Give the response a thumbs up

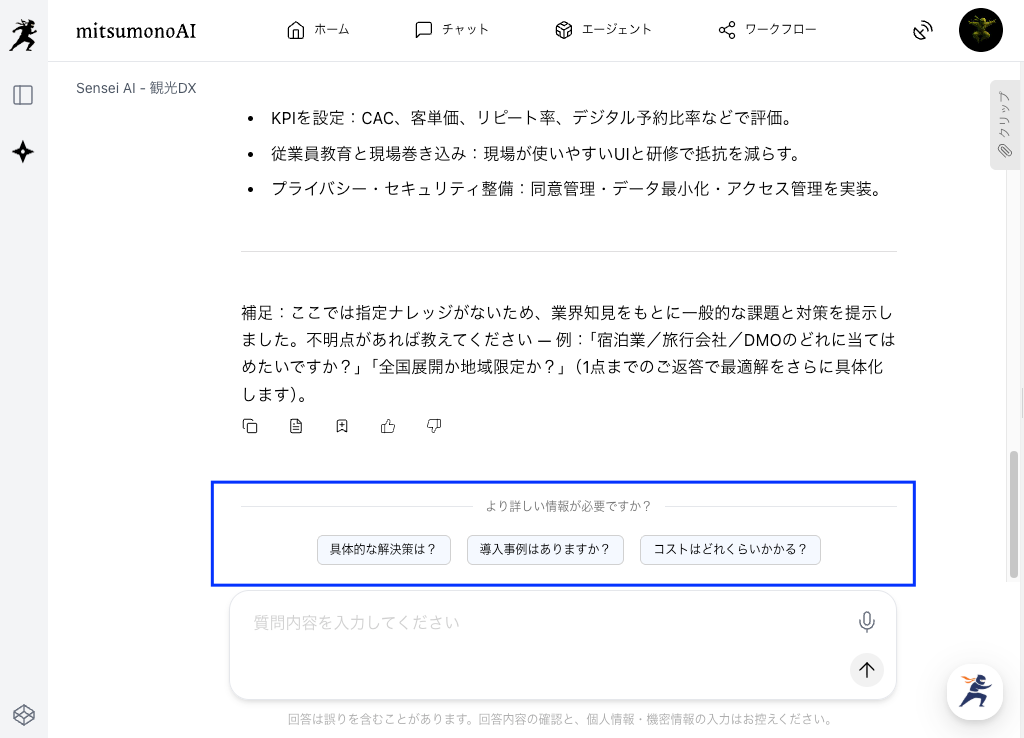point(388,426)
